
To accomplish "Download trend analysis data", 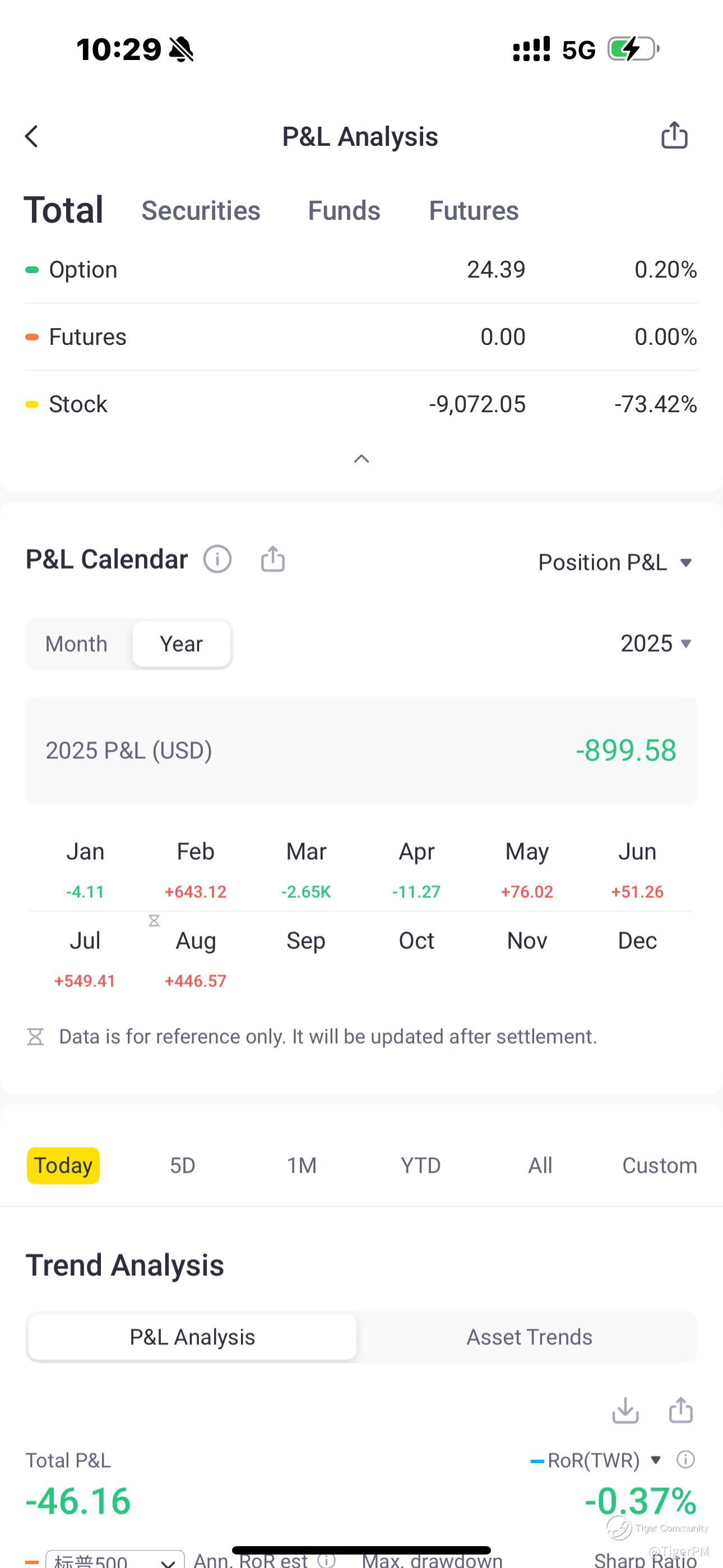I will click(625, 1410).
